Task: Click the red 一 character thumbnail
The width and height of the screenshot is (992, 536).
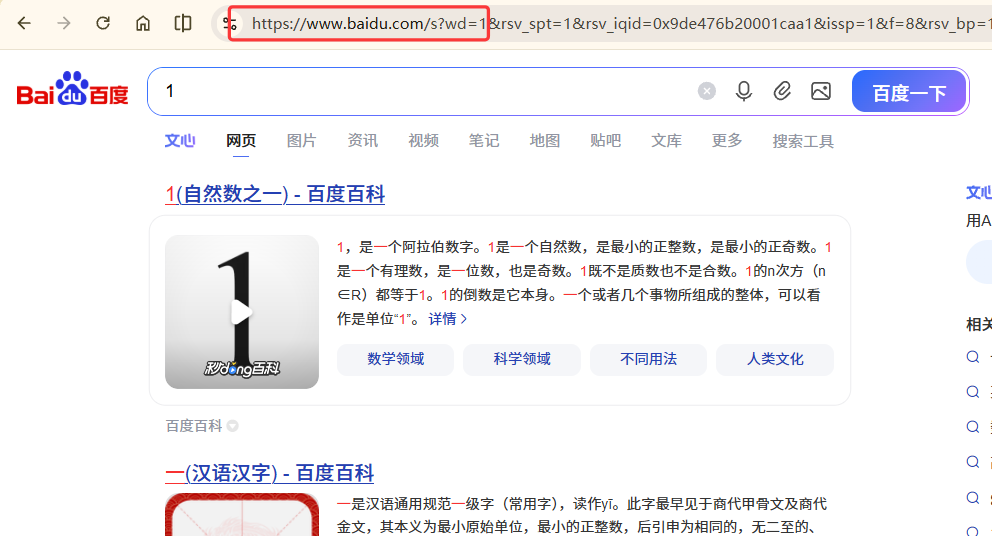Action: tap(242, 514)
